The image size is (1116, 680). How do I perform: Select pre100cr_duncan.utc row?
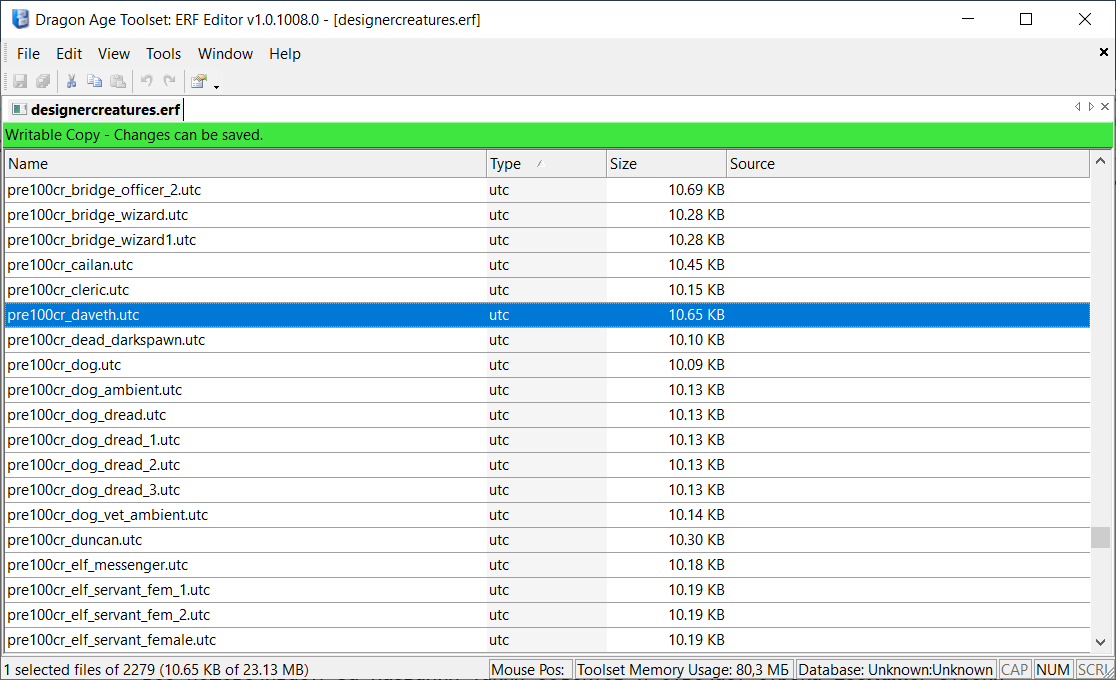tap(547, 540)
